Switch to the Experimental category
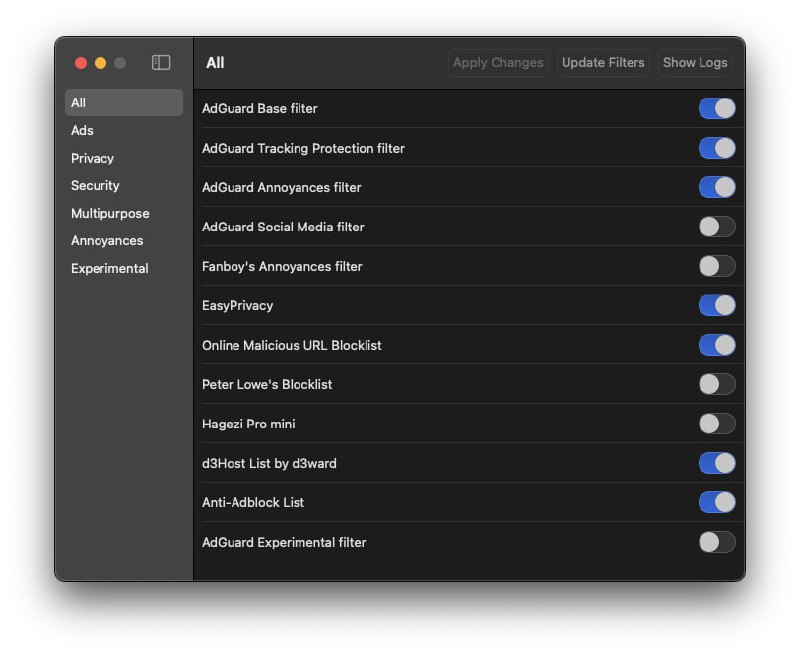The image size is (800, 654). tap(109, 268)
